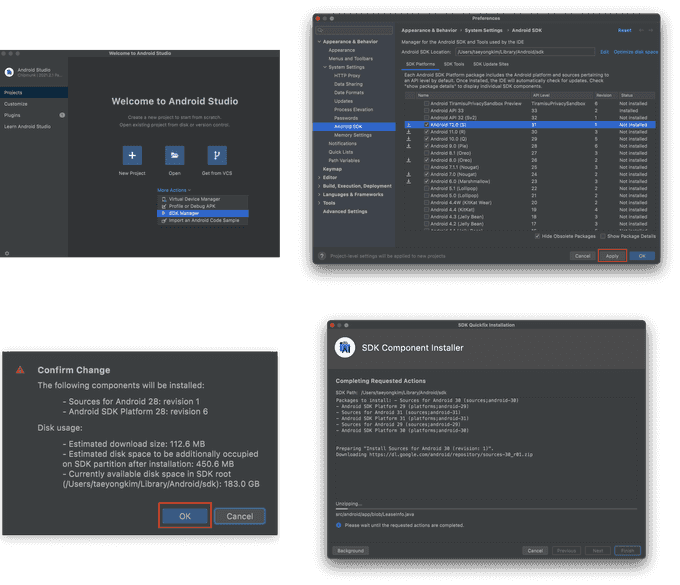Click Cancel in Confirm Change dialog
This screenshot has width=680, height=585.
240,516
